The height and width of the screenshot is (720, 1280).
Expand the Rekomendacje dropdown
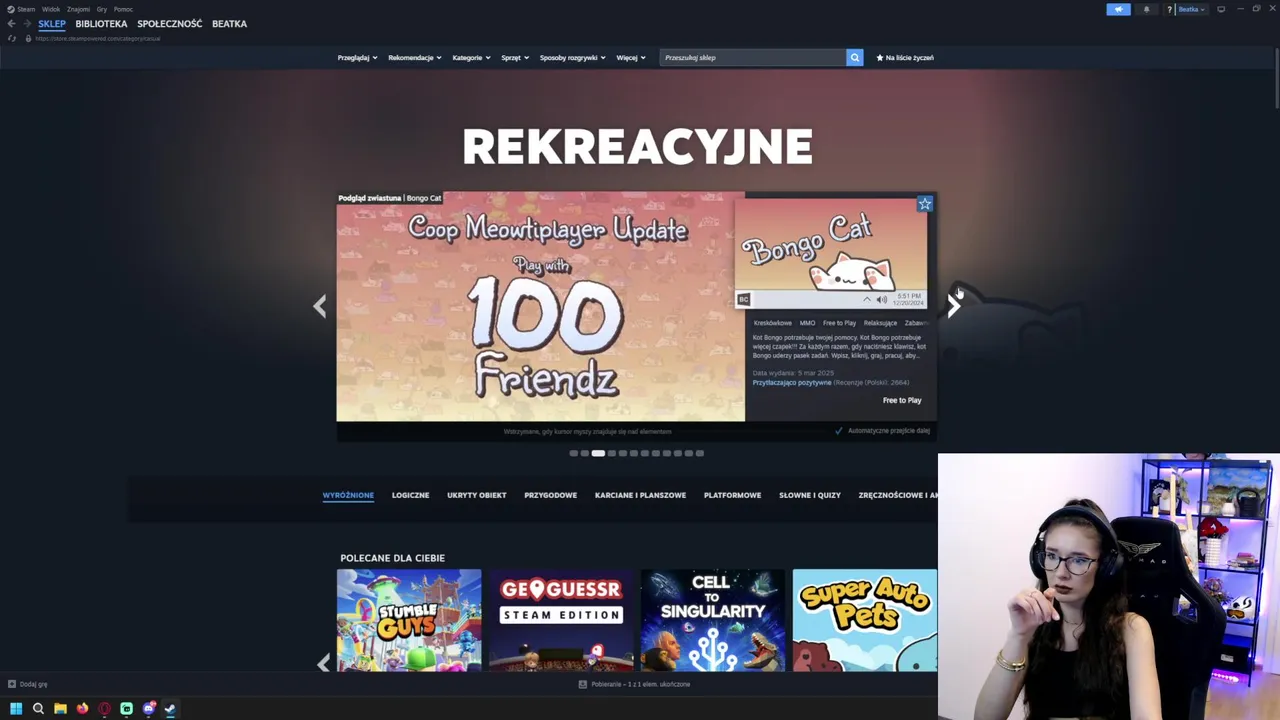pyautogui.click(x=415, y=58)
